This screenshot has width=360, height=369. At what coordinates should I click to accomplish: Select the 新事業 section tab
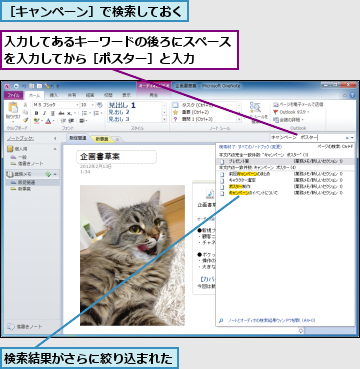coord(102,139)
